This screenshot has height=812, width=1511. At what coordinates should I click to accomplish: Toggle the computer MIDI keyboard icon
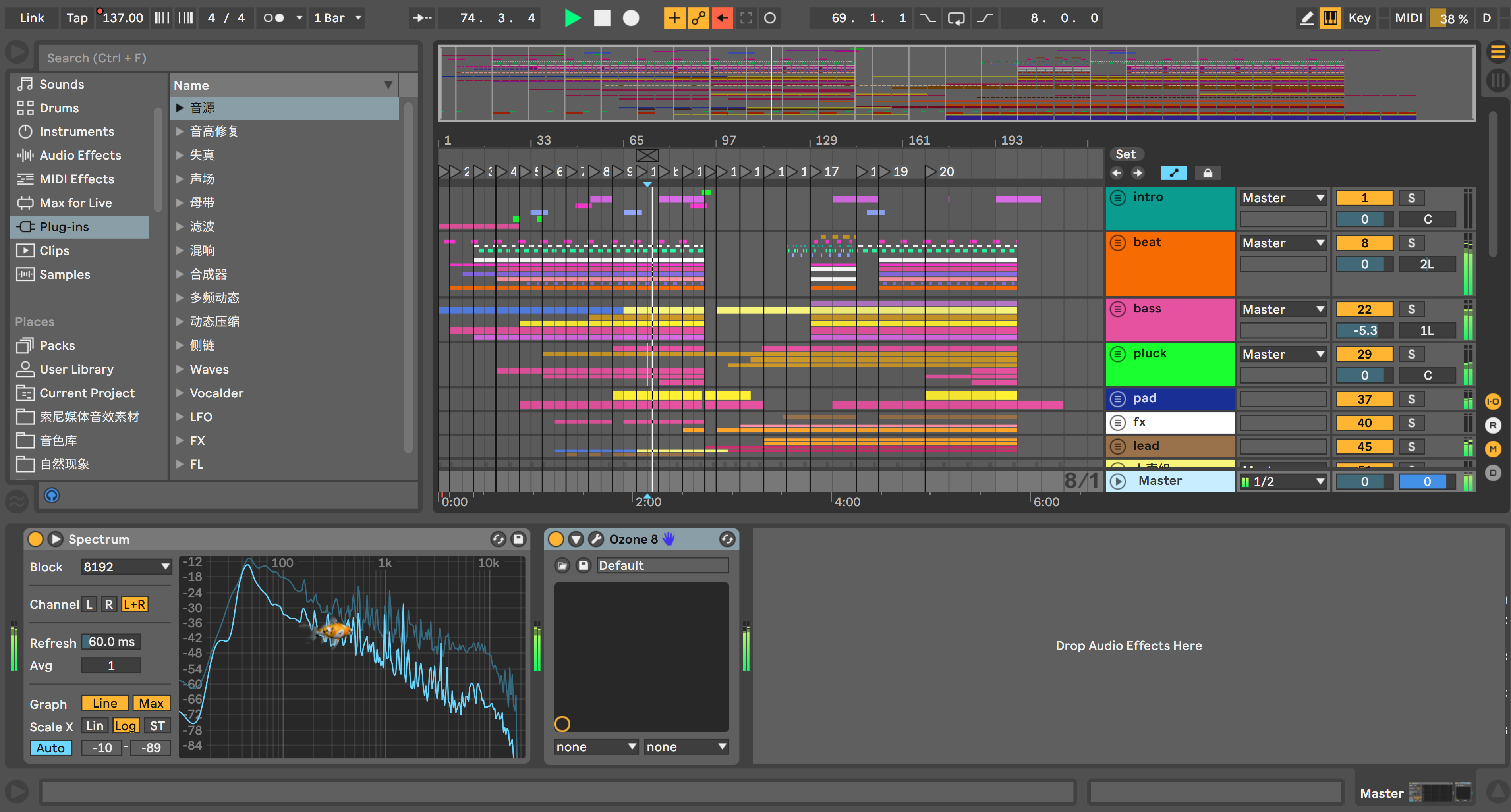tap(1330, 18)
